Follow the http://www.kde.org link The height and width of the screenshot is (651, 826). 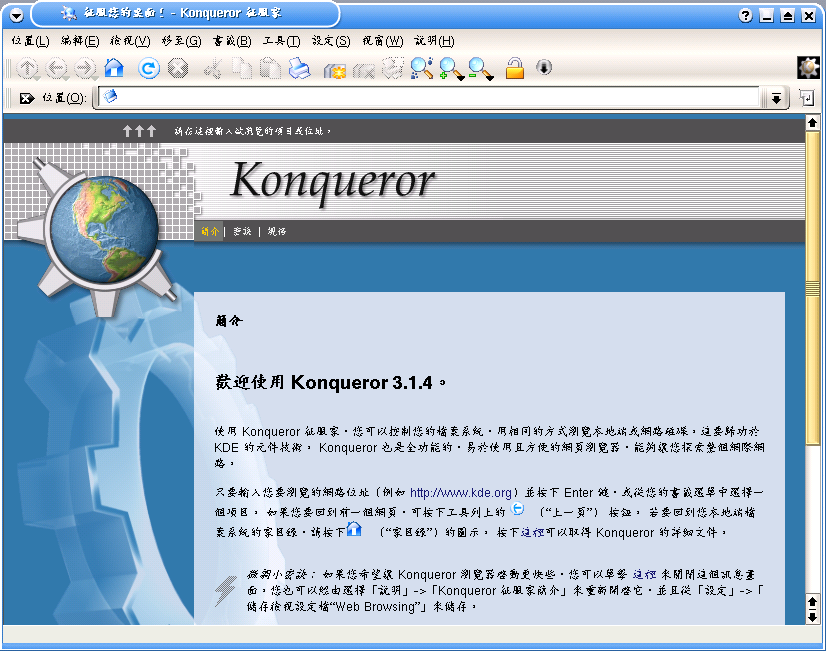point(461,492)
